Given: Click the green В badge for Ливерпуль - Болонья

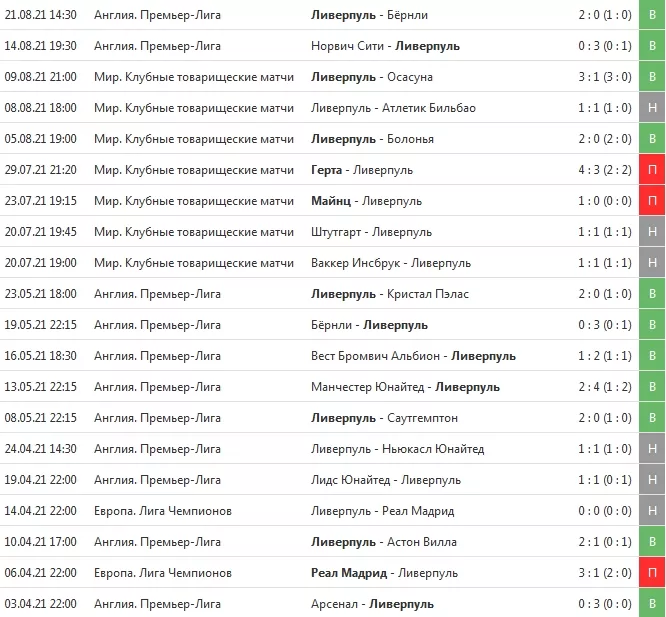Looking at the screenshot, I should pyautogui.click(x=652, y=139).
